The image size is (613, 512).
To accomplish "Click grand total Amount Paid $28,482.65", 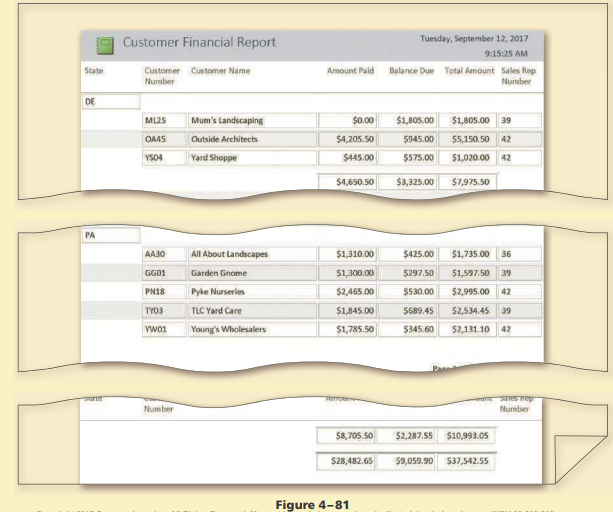I will tap(346, 461).
